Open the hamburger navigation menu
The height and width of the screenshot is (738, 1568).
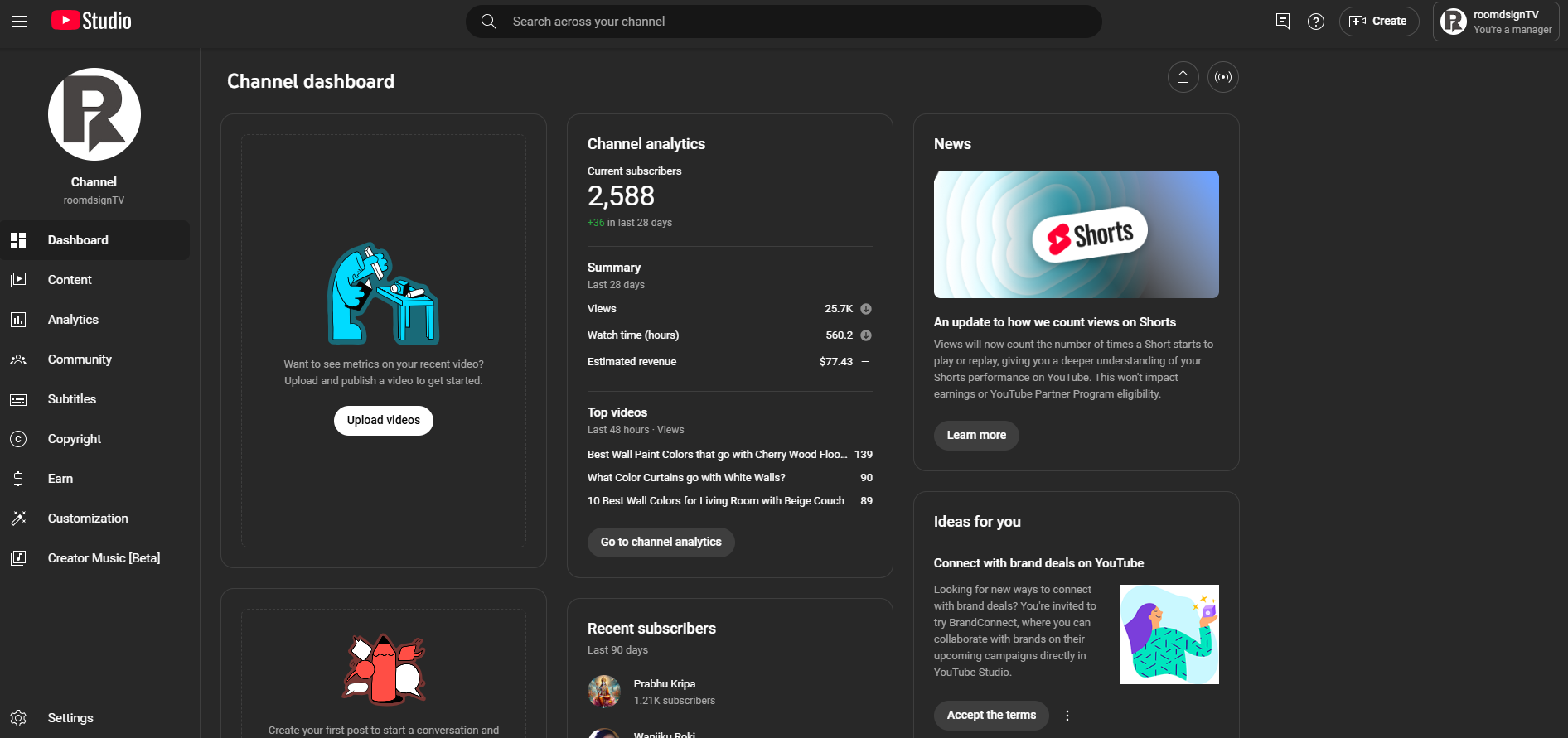point(20,22)
